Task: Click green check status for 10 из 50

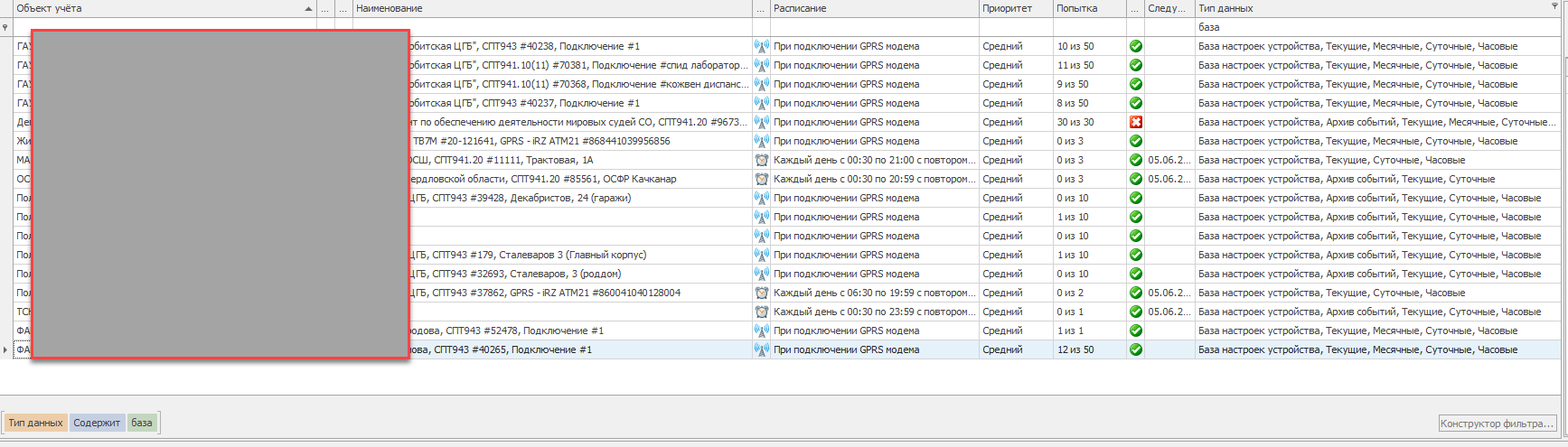Action: click(1136, 46)
